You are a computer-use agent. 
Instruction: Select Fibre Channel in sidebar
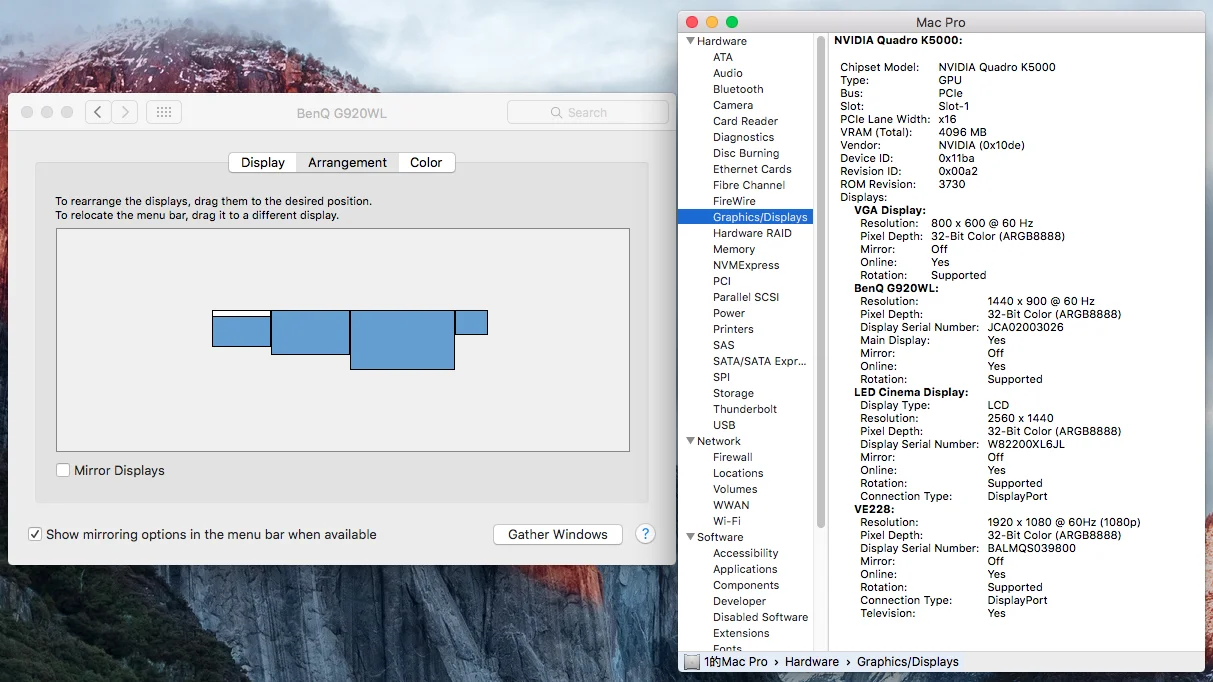749,185
